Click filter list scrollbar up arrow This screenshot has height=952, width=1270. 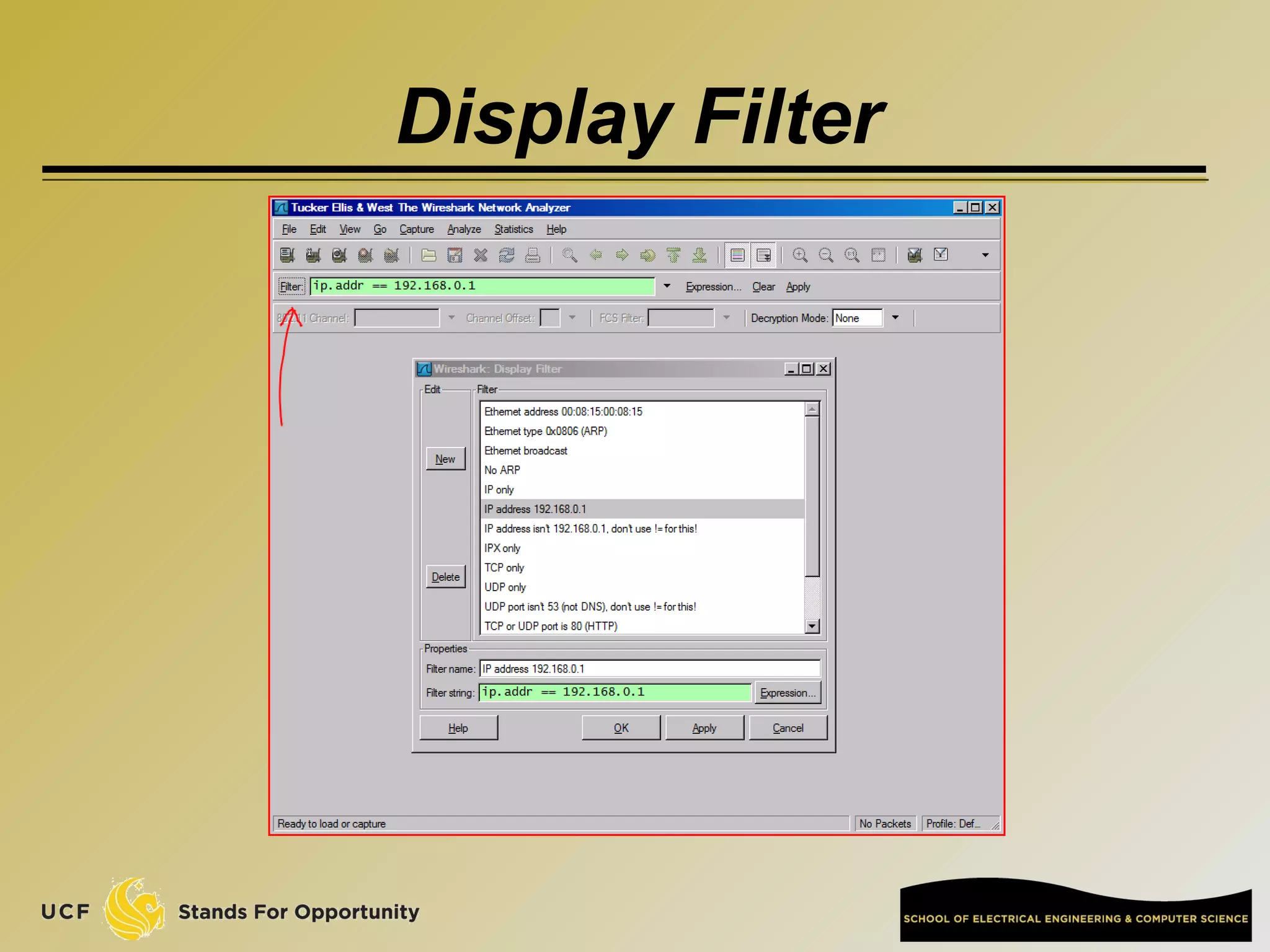click(x=812, y=409)
